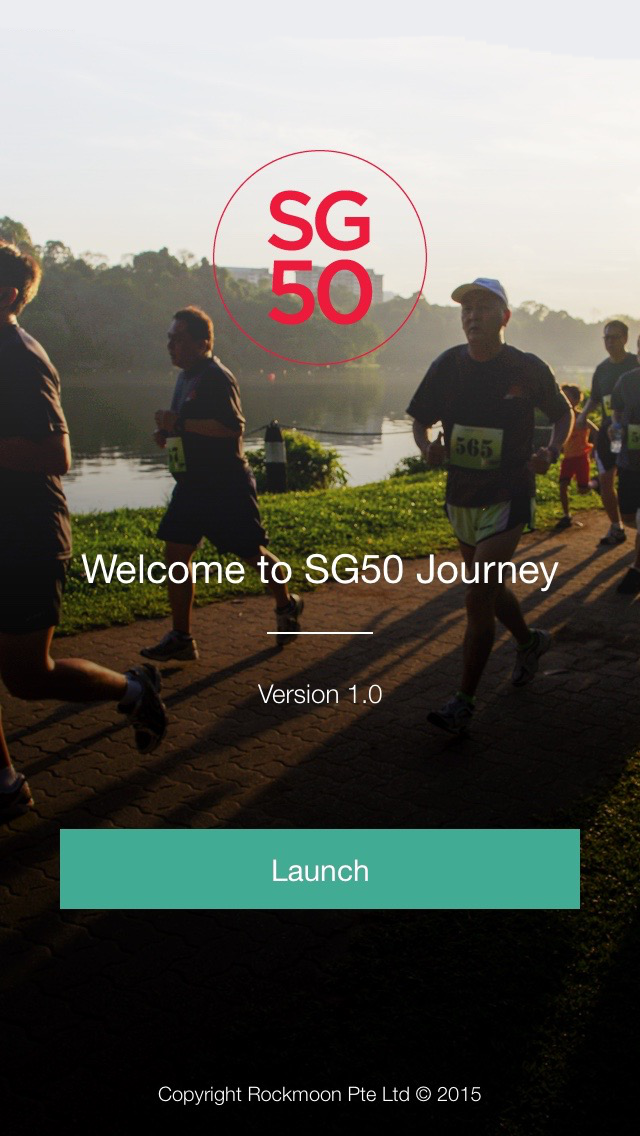Click the runner's yellow 565 race bib
The width and height of the screenshot is (640, 1136).
[476, 447]
